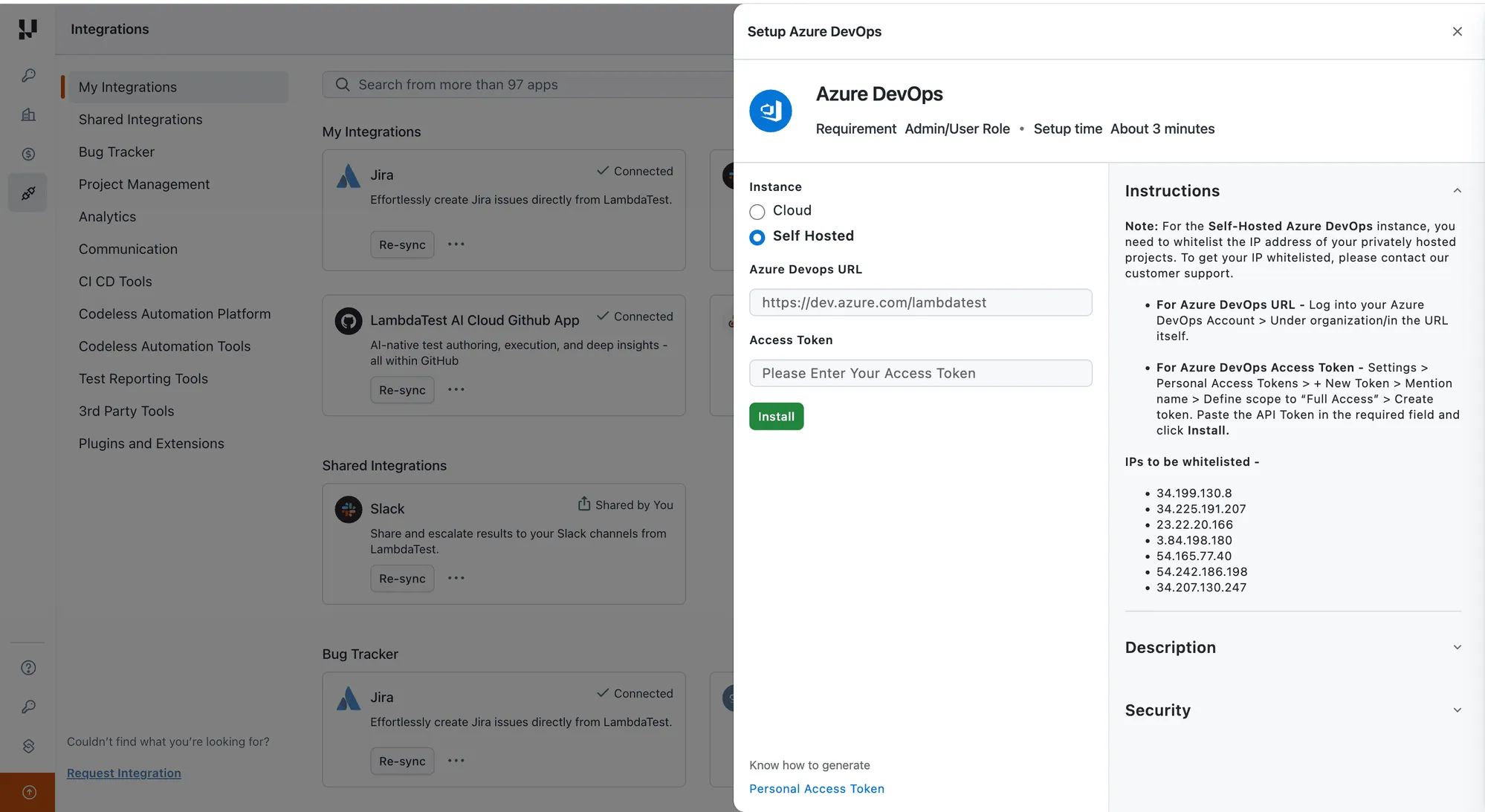Open the key icon below the logo
This screenshot has width=1485, height=812.
click(x=28, y=76)
